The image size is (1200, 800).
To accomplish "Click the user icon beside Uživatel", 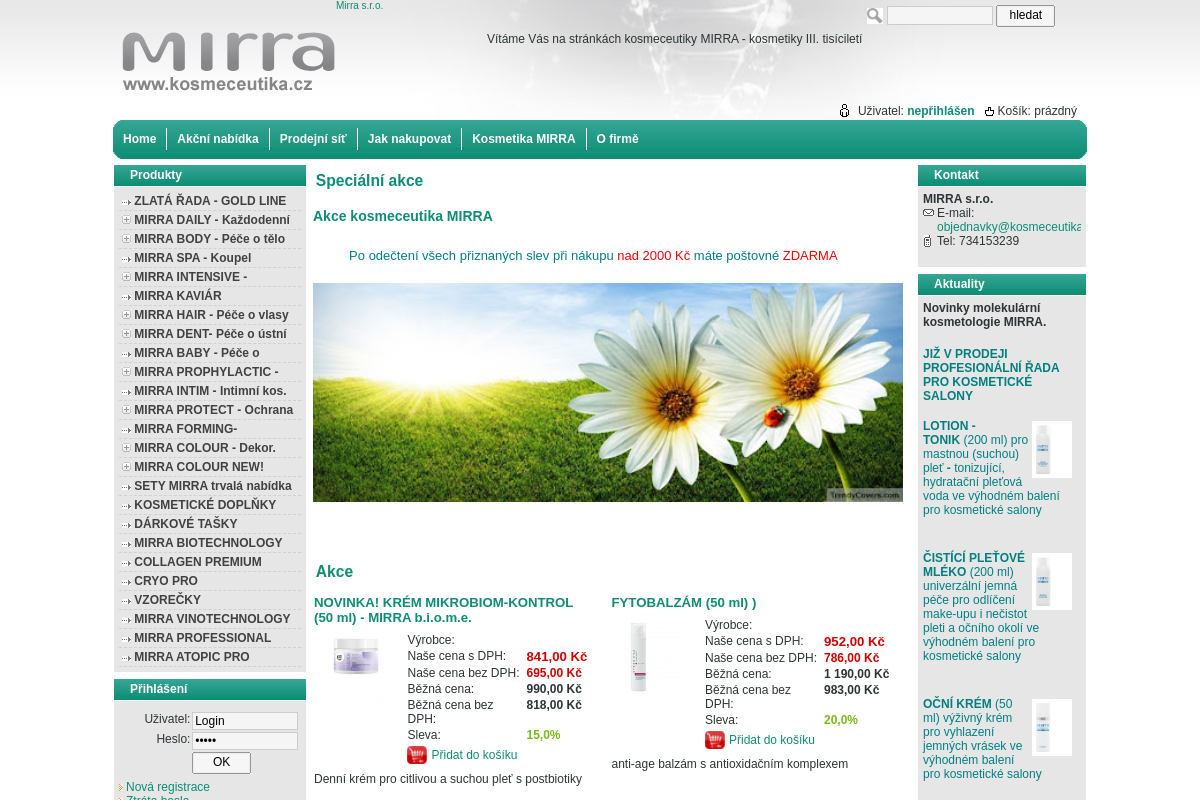I will pos(844,111).
